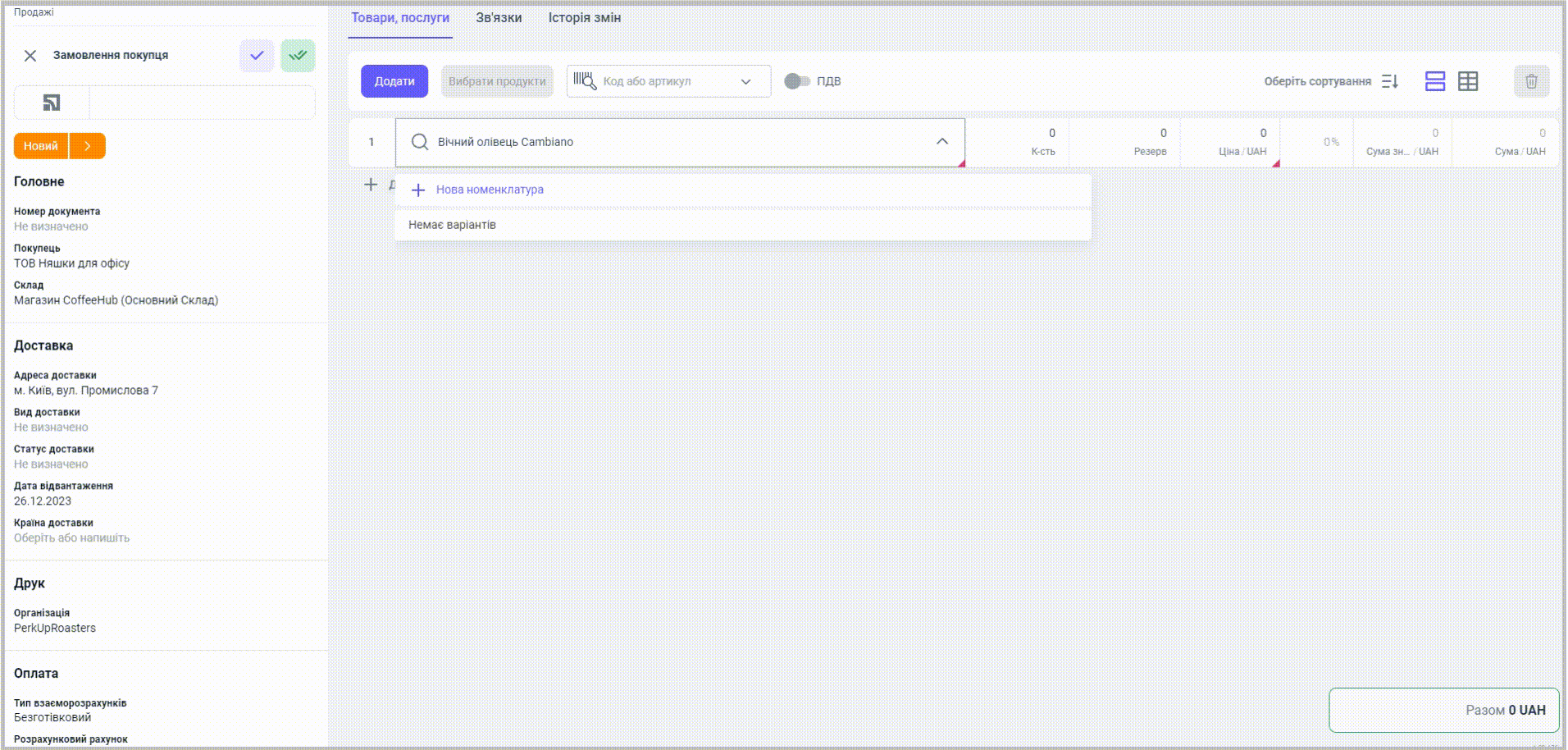Screen dimensions: 1568x750
Task: Switch to card list view icon
Action: coord(1435,81)
